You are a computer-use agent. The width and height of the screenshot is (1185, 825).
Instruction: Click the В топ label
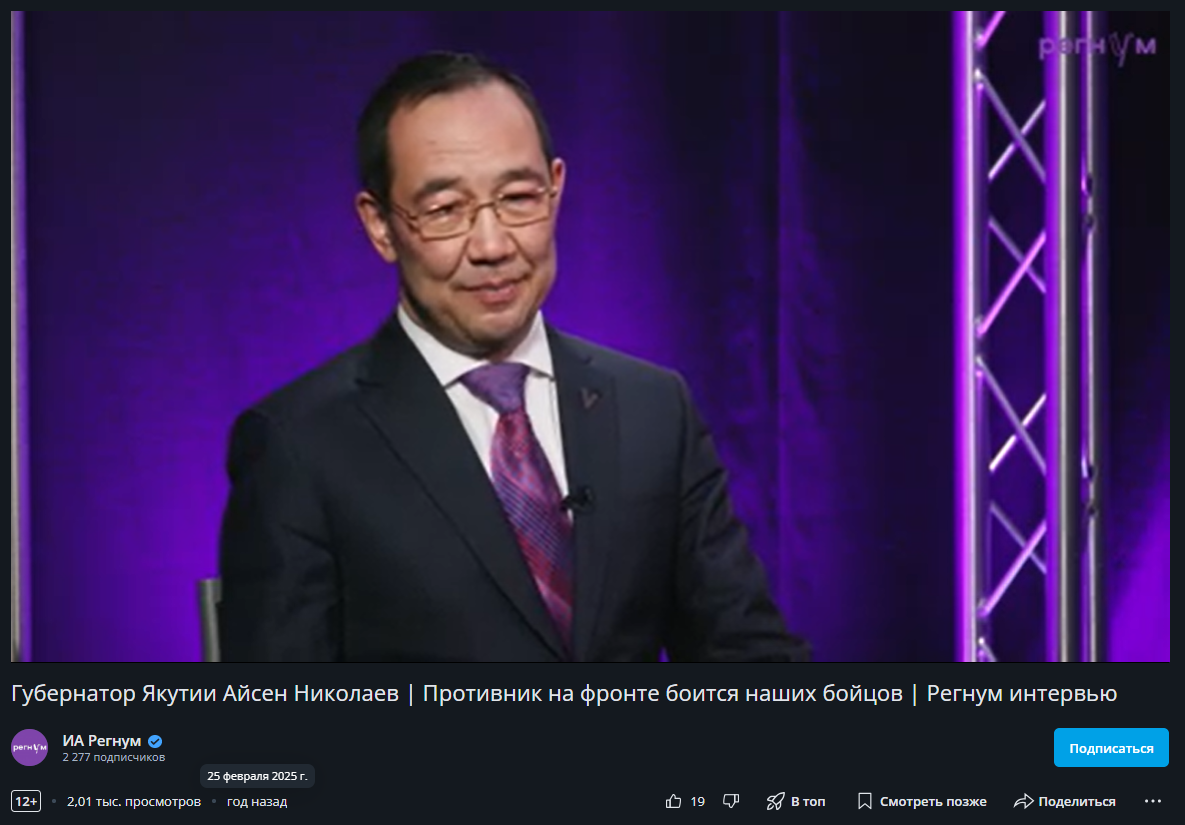[808, 802]
